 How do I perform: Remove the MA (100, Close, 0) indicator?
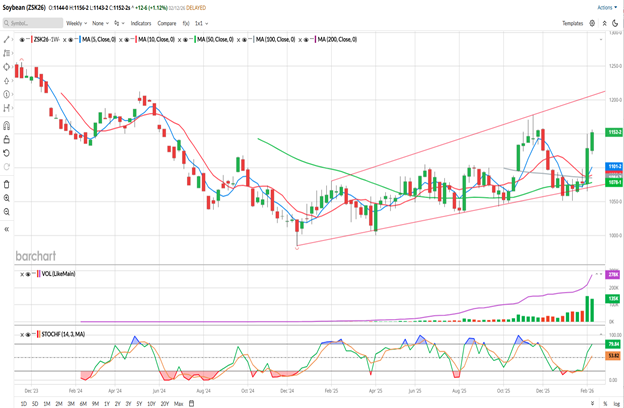[x=238, y=40]
